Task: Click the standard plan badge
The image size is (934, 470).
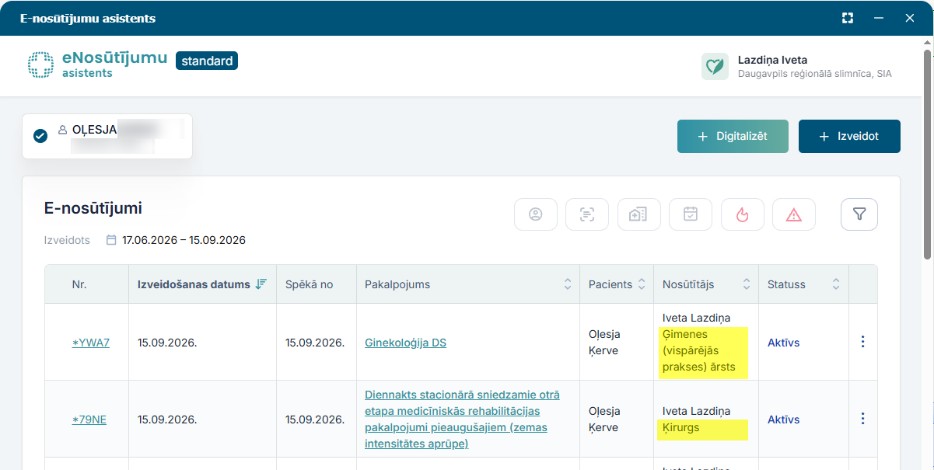Action: tap(207, 61)
